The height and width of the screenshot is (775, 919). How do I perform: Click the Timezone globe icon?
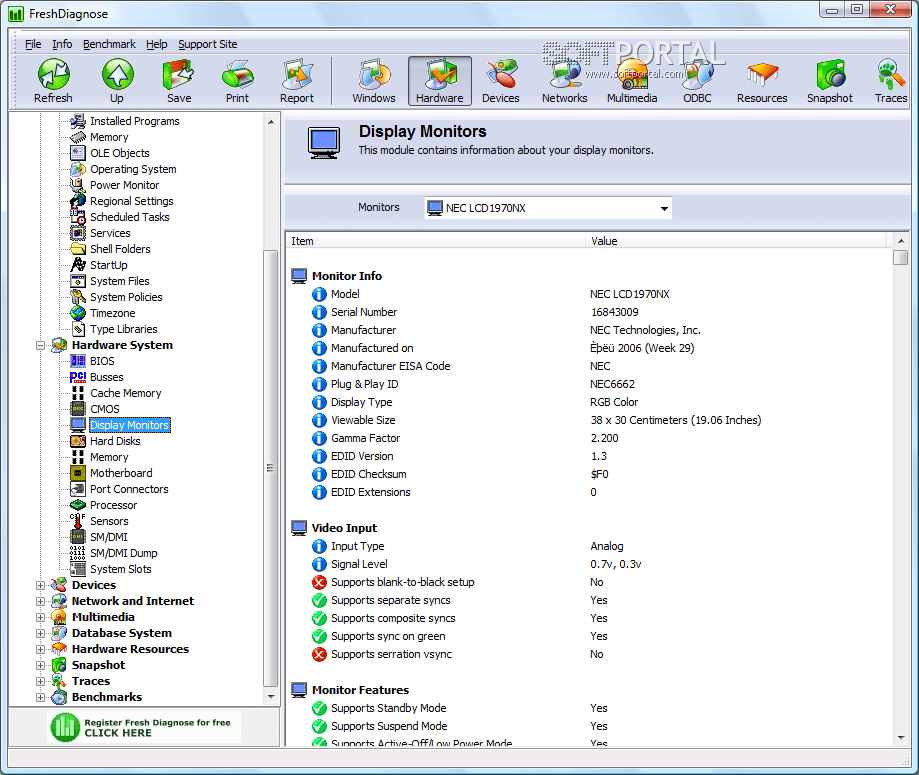click(78, 313)
